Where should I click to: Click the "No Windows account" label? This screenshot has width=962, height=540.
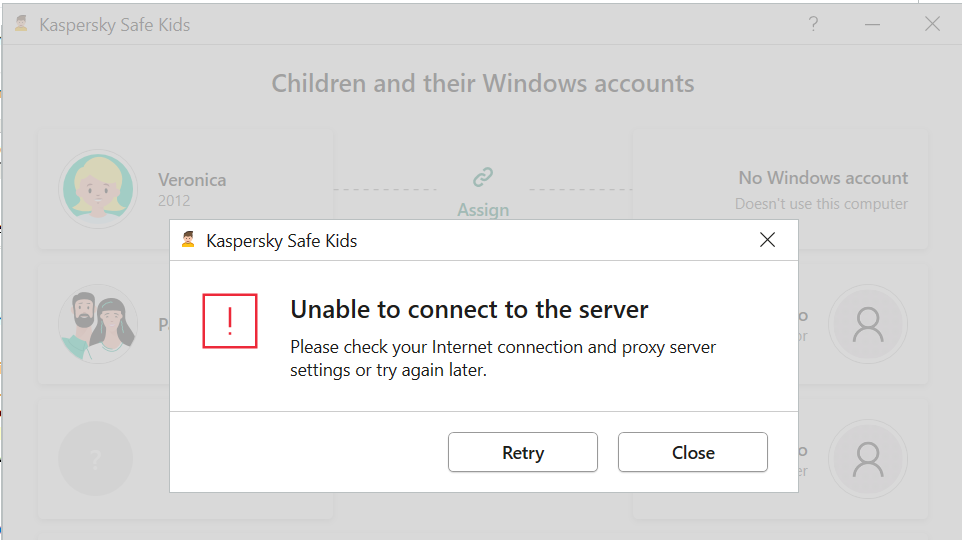pyautogui.click(x=823, y=178)
